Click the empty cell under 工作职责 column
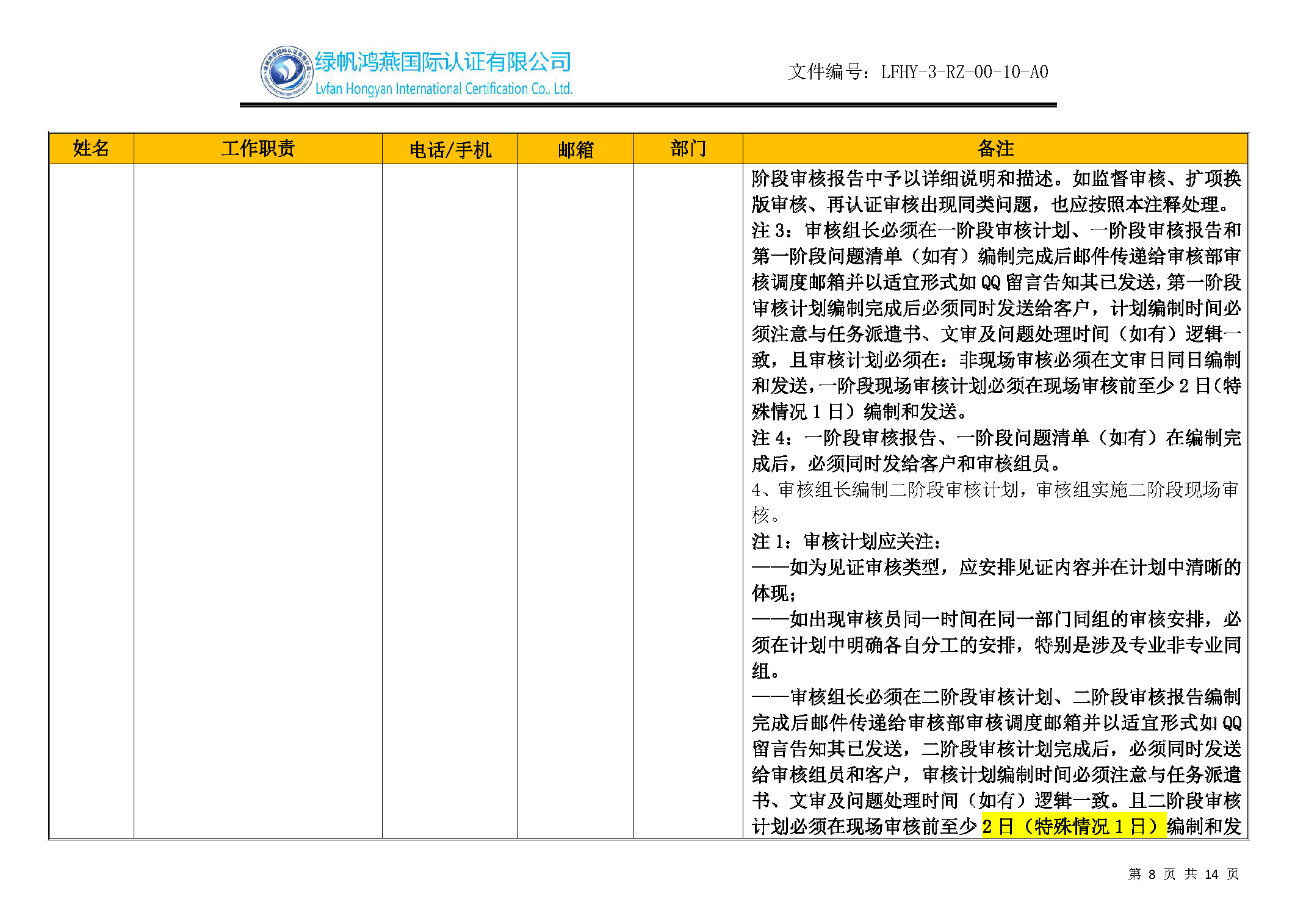The width and height of the screenshot is (1306, 924). 258,500
